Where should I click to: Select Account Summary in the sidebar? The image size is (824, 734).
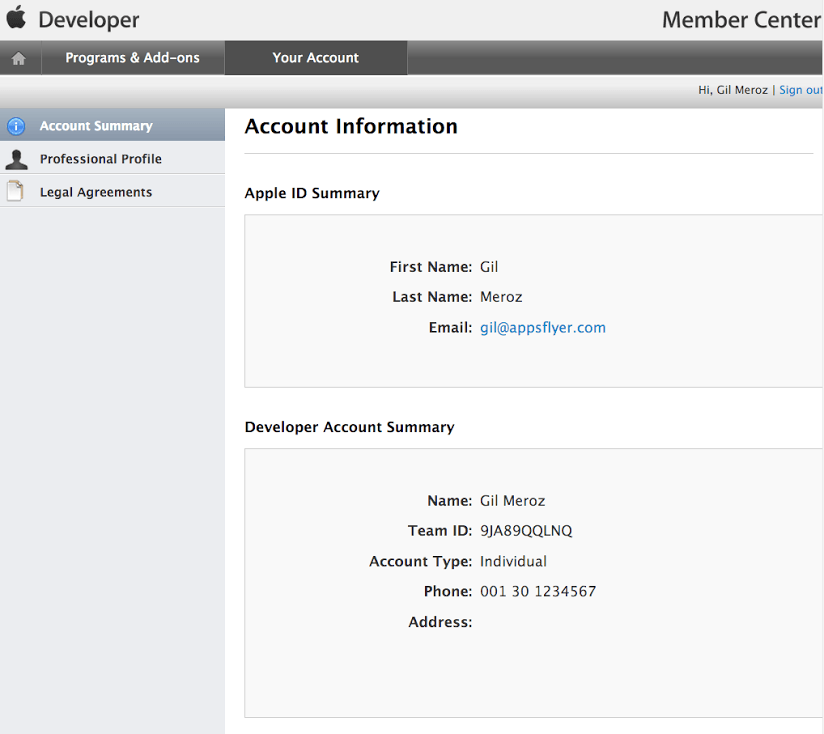click(112, 126)
